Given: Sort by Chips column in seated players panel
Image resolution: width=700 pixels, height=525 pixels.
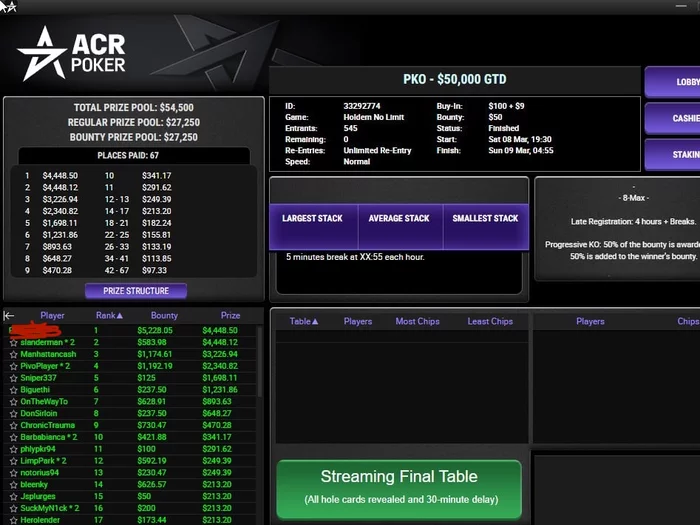Looking at the screenshot, I should 688,321.
